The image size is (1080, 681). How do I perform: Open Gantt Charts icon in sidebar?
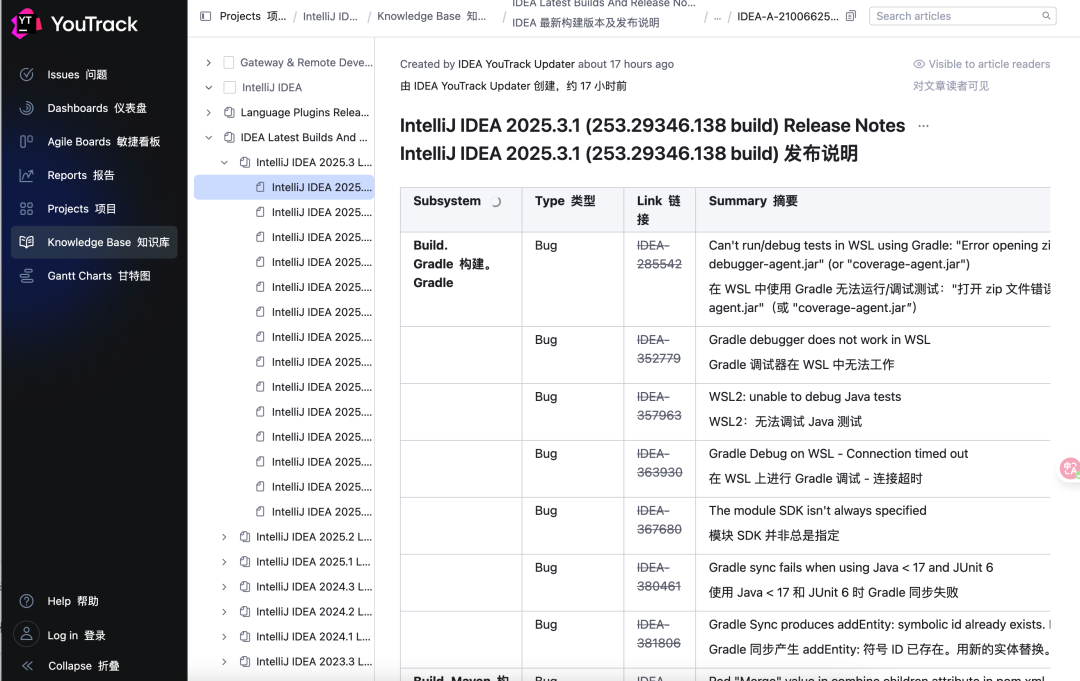coord(27,276)
